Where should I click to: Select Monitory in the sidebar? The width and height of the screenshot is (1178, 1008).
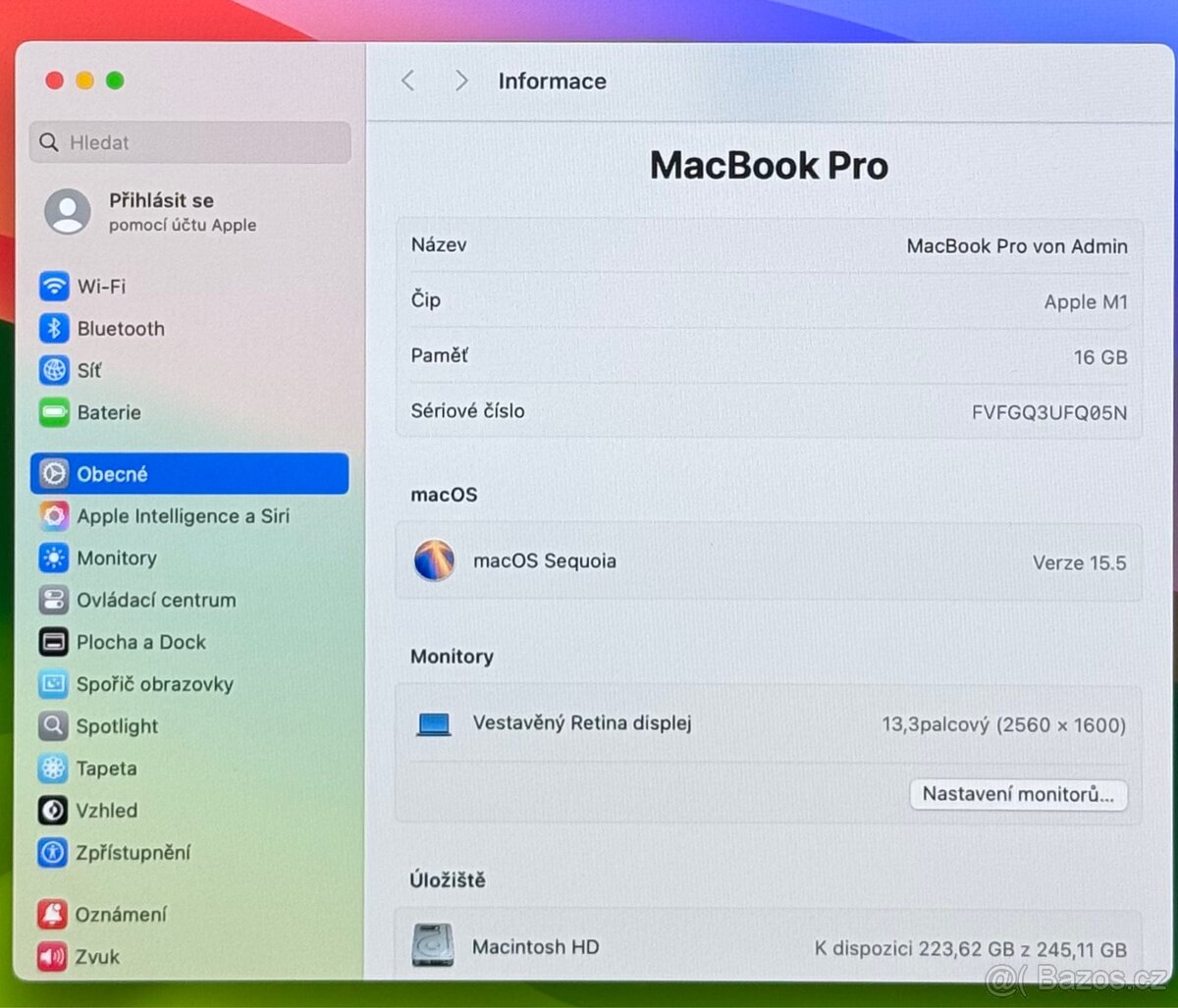117,557
